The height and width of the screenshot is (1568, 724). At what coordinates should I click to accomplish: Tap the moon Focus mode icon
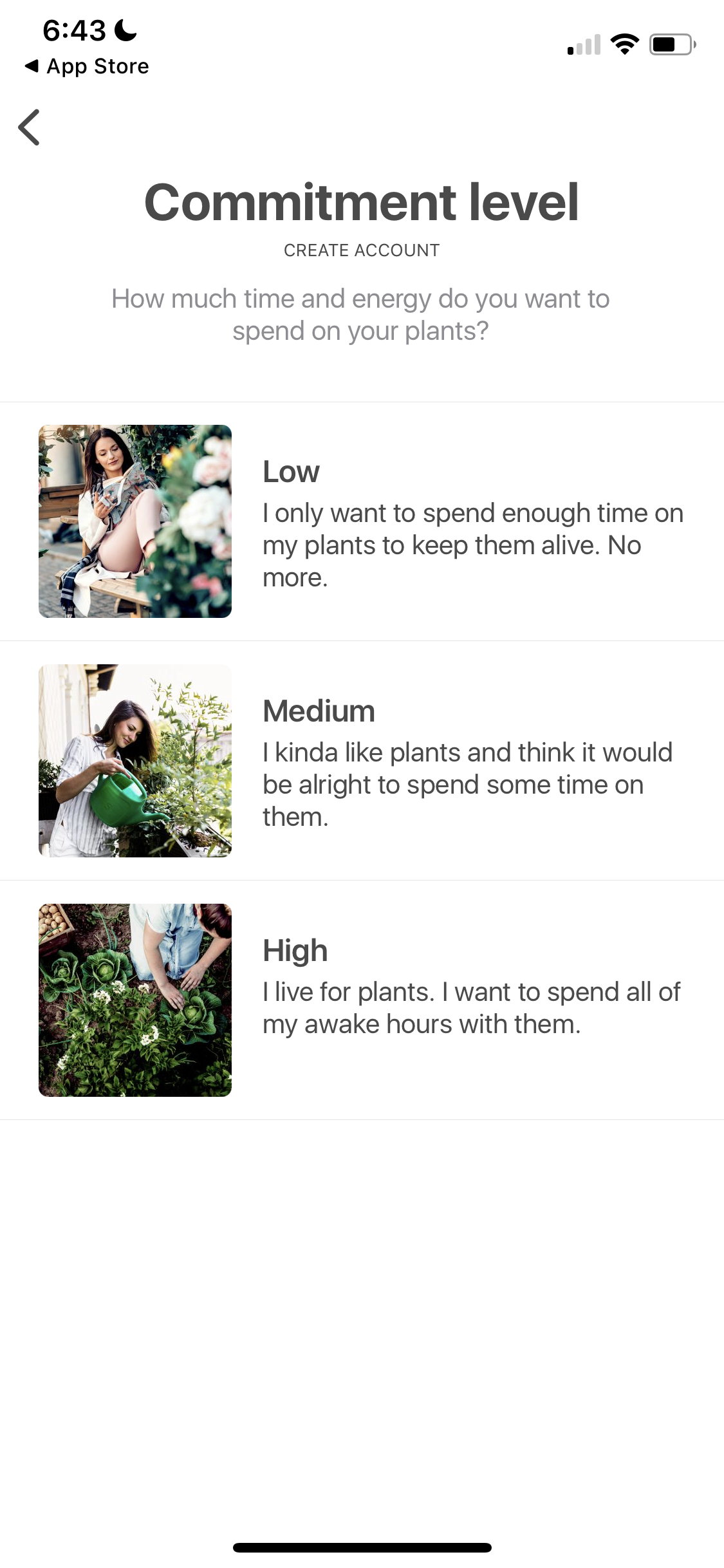pyautogui.click(x=125, y=30)
